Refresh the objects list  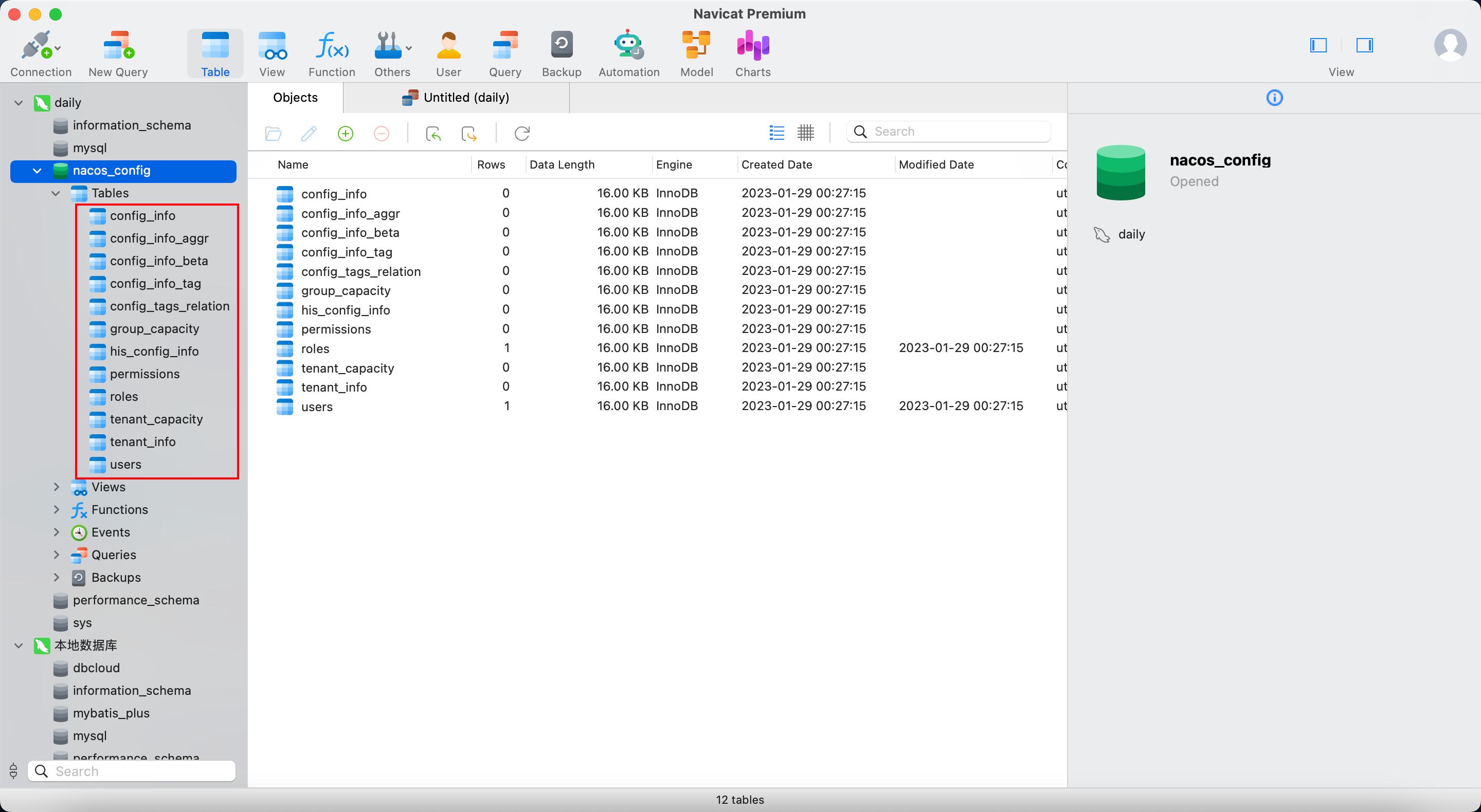522,134
